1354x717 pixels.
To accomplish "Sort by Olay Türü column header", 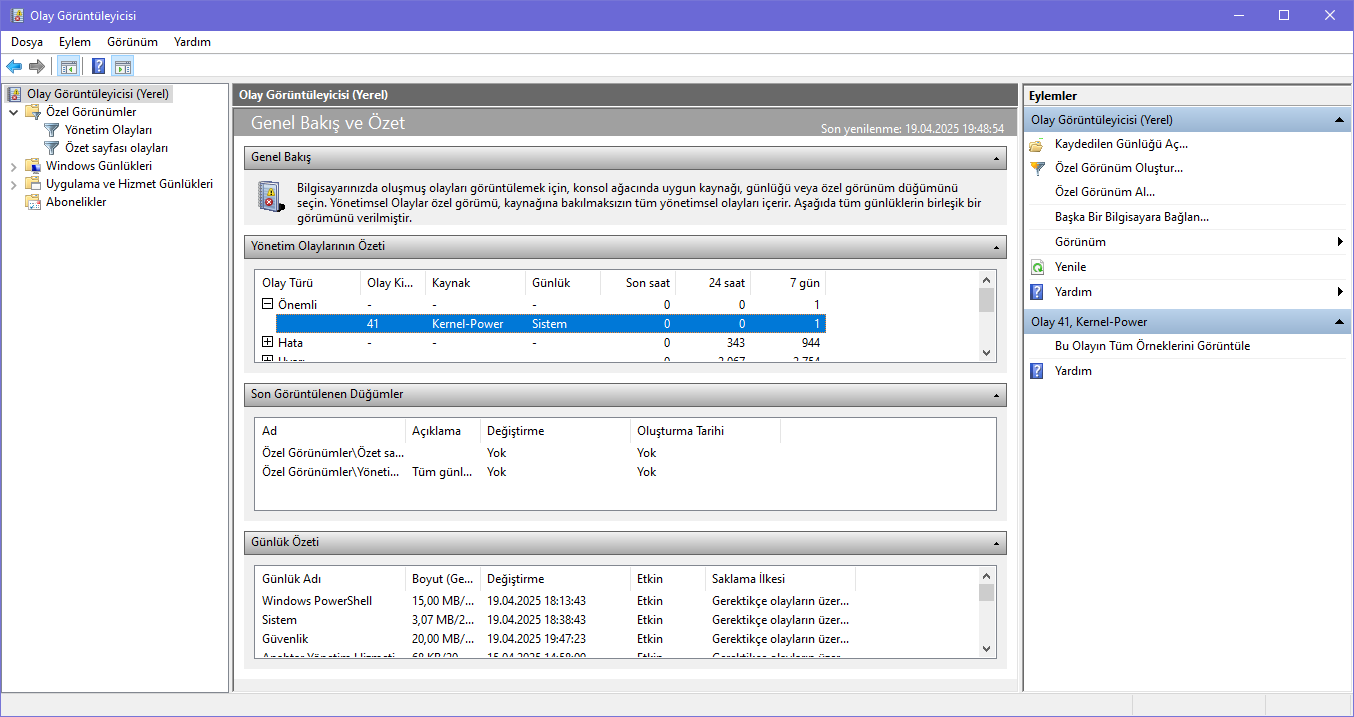I will point(308,283).
